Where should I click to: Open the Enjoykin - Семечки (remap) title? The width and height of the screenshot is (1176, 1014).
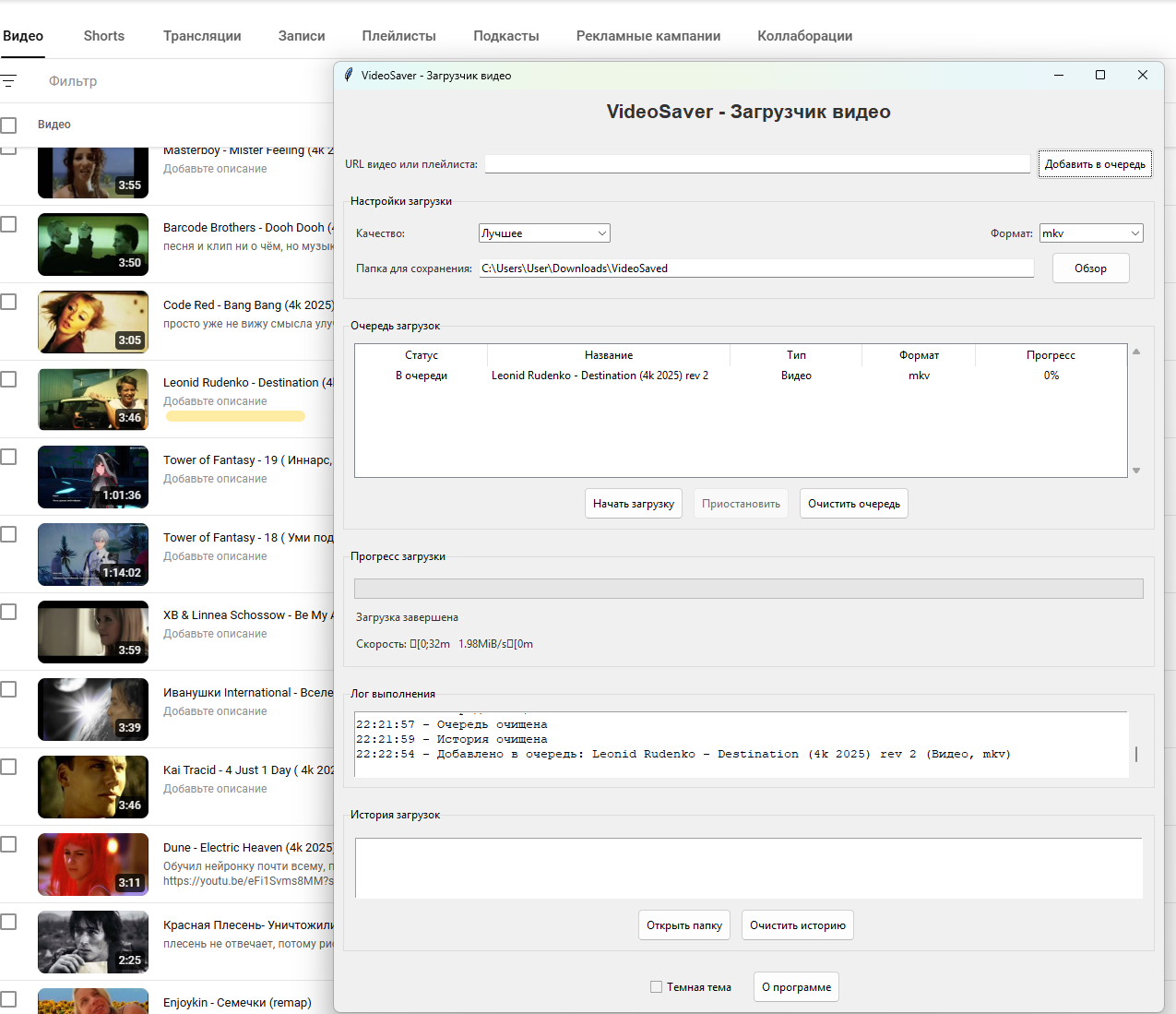(x=237, y=1003)
